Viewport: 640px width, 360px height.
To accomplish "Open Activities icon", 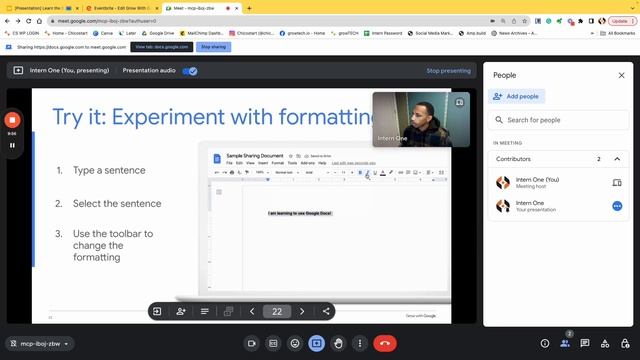I will point(605,344).
